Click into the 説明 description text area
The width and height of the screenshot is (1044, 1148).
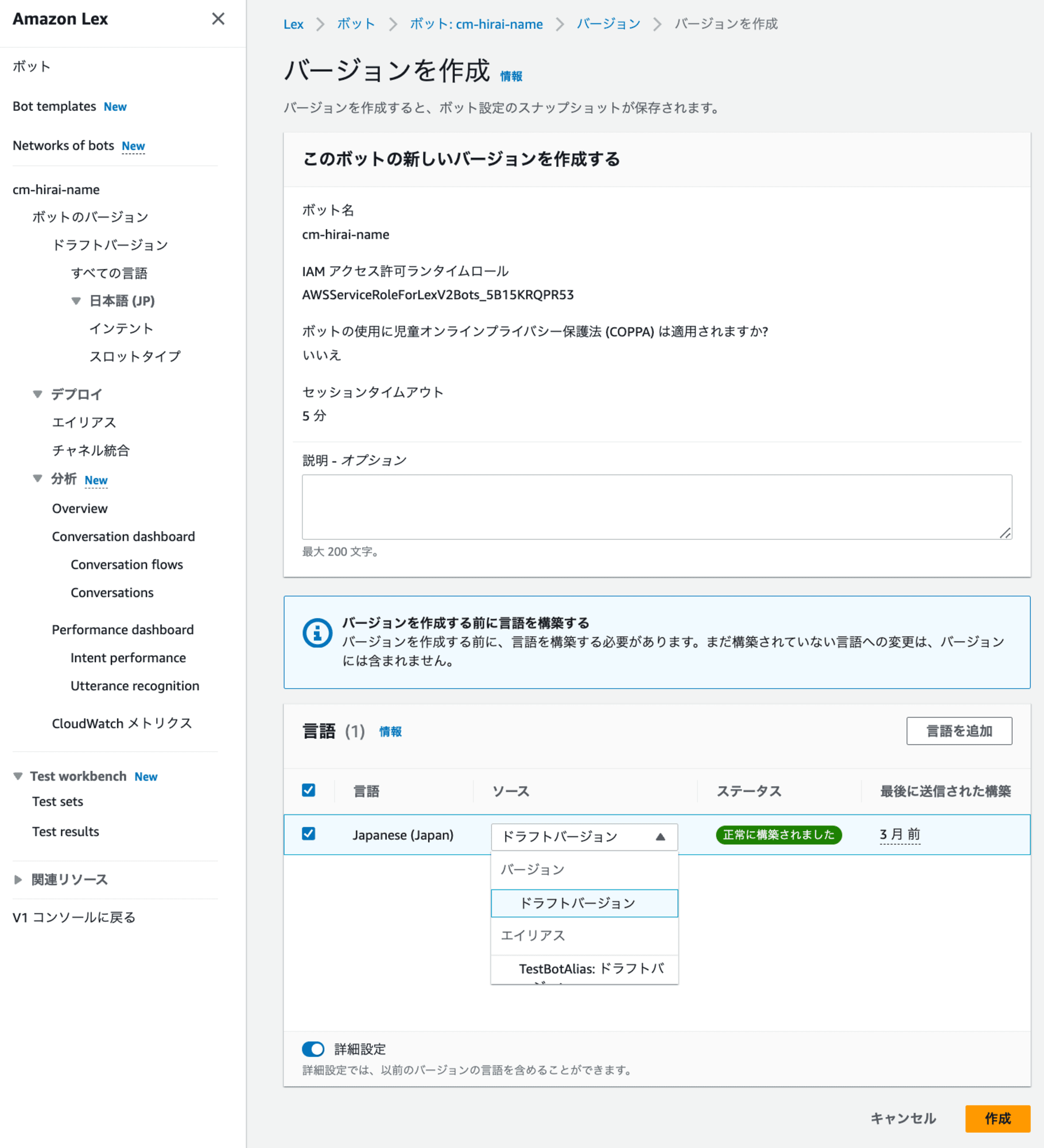click(x=657, y=506)
